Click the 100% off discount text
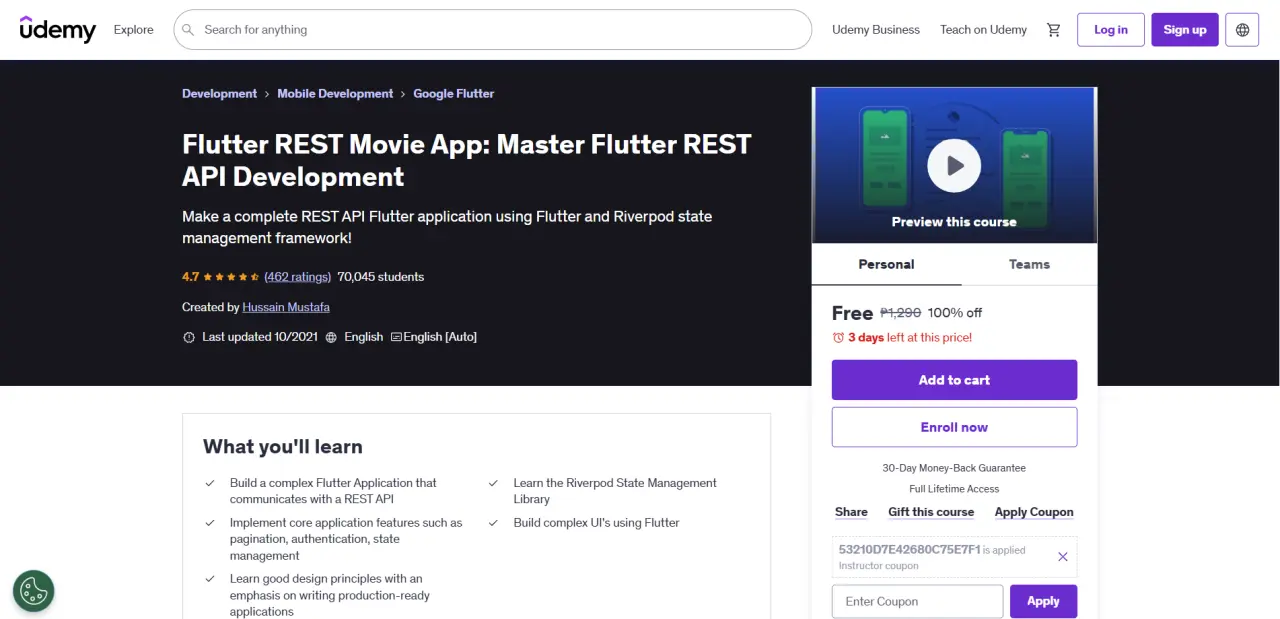1280x619 pixels. [x=955, y=313]
